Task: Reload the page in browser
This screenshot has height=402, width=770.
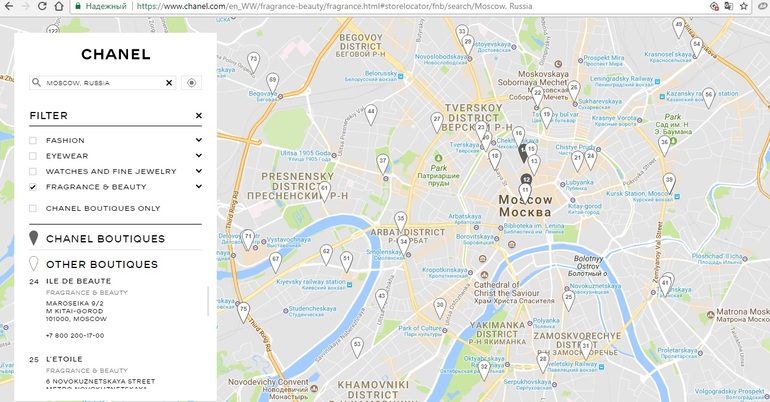Action: [42, 6]
